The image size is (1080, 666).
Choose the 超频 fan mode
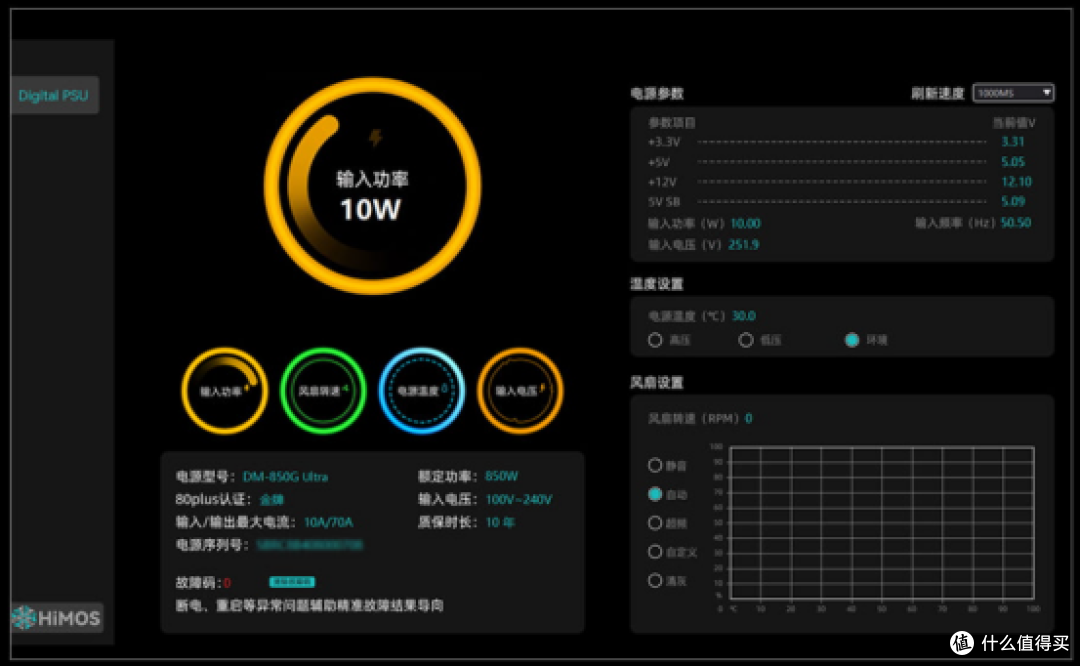click(655, 523)
